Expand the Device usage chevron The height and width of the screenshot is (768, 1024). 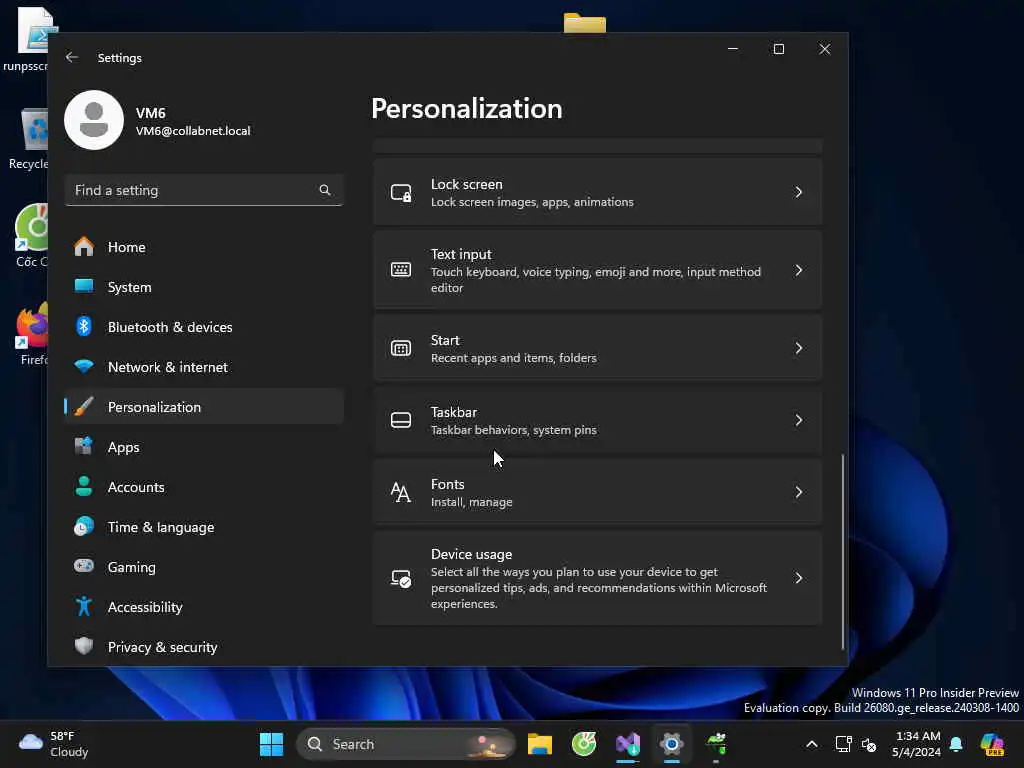pos(798,578)
